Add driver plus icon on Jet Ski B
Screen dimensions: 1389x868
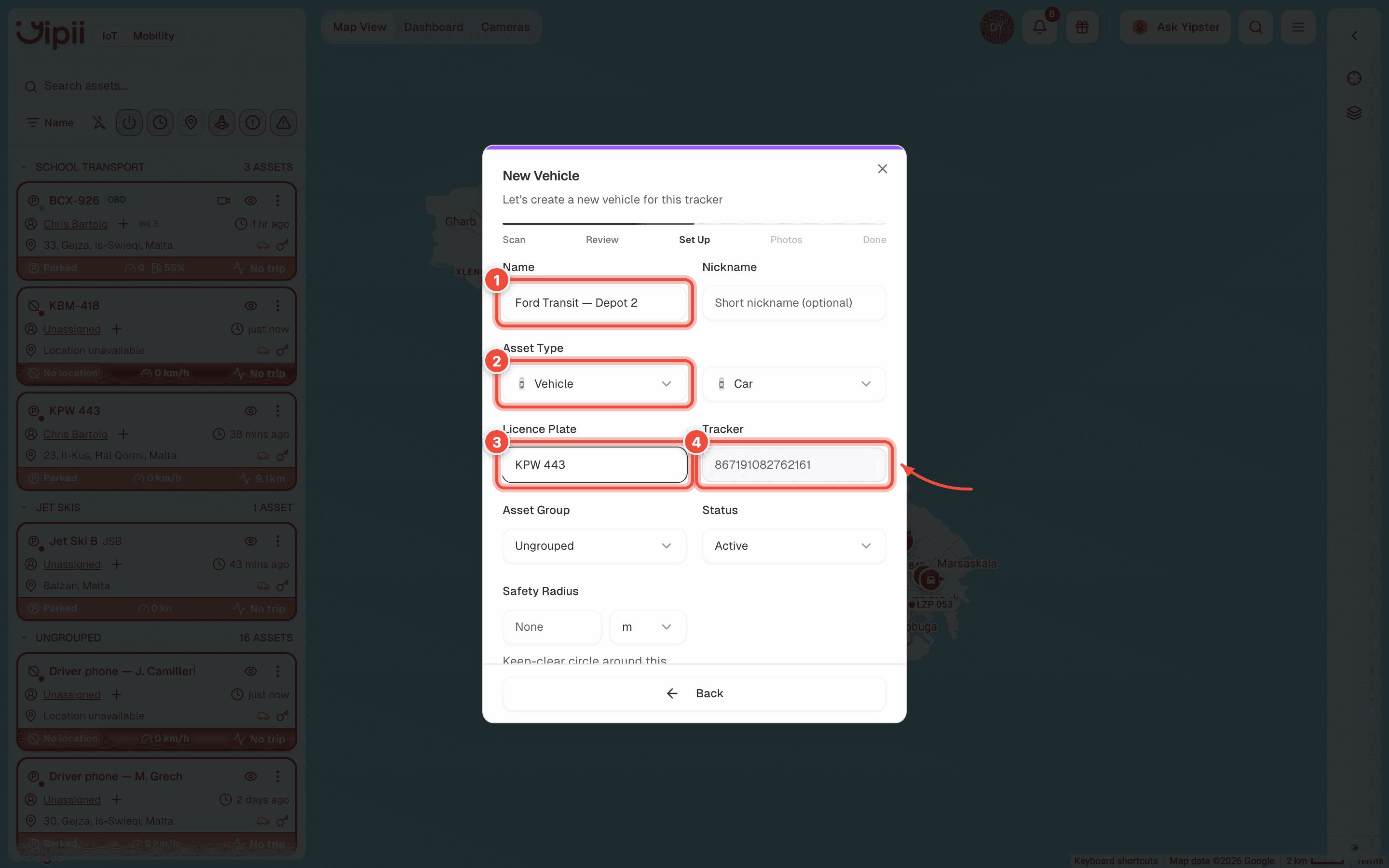pos(117,564)
